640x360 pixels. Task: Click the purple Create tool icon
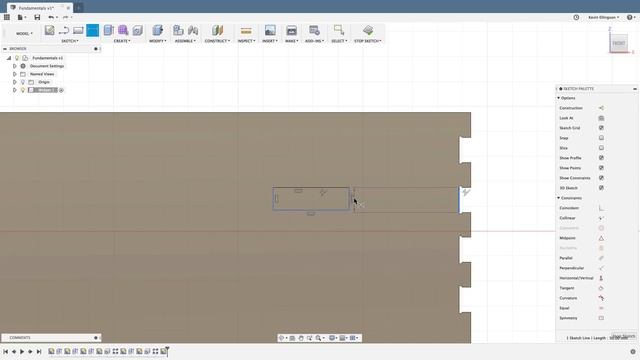coord(123,30)
